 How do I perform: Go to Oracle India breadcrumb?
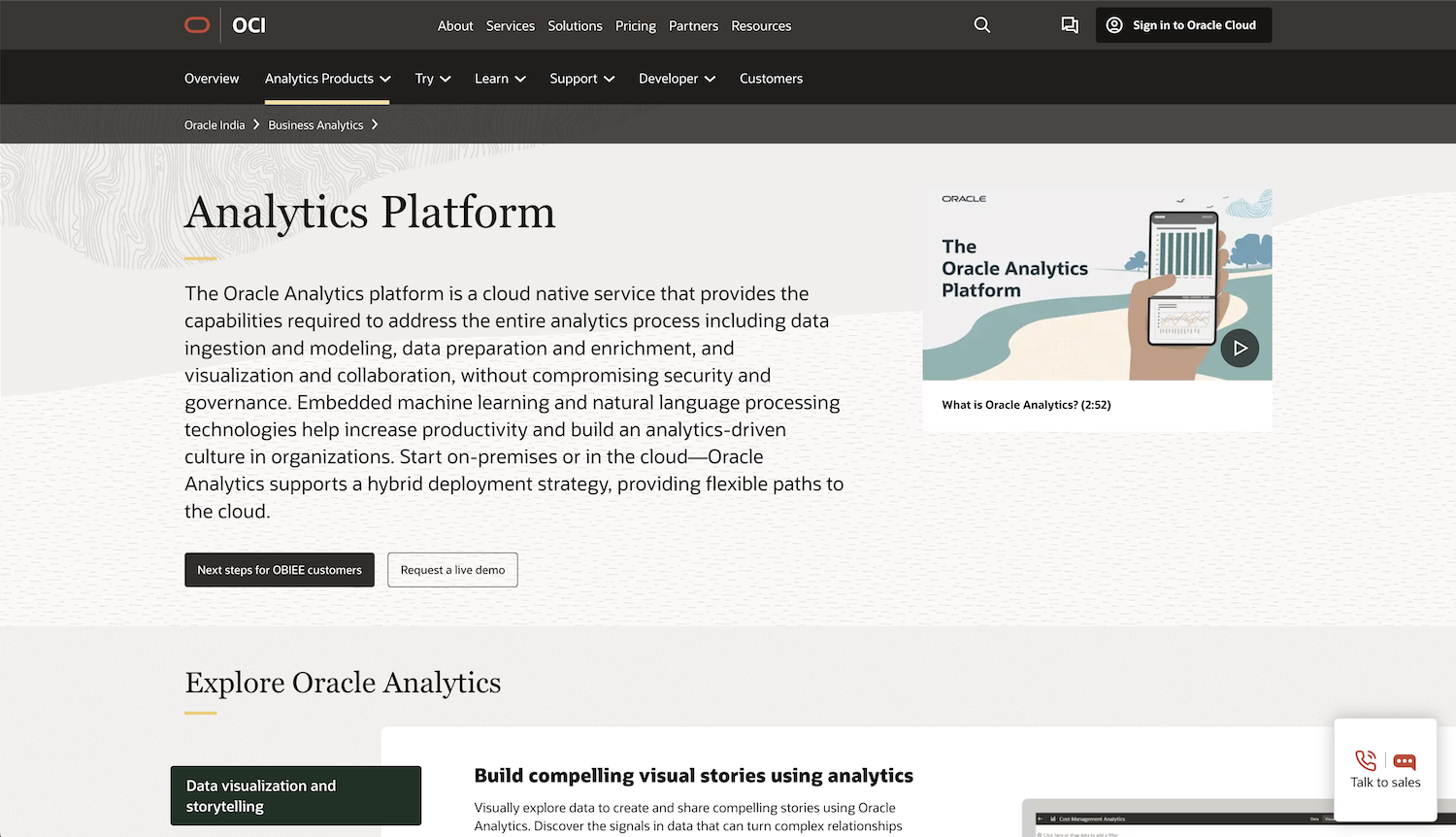click(215, 125)
